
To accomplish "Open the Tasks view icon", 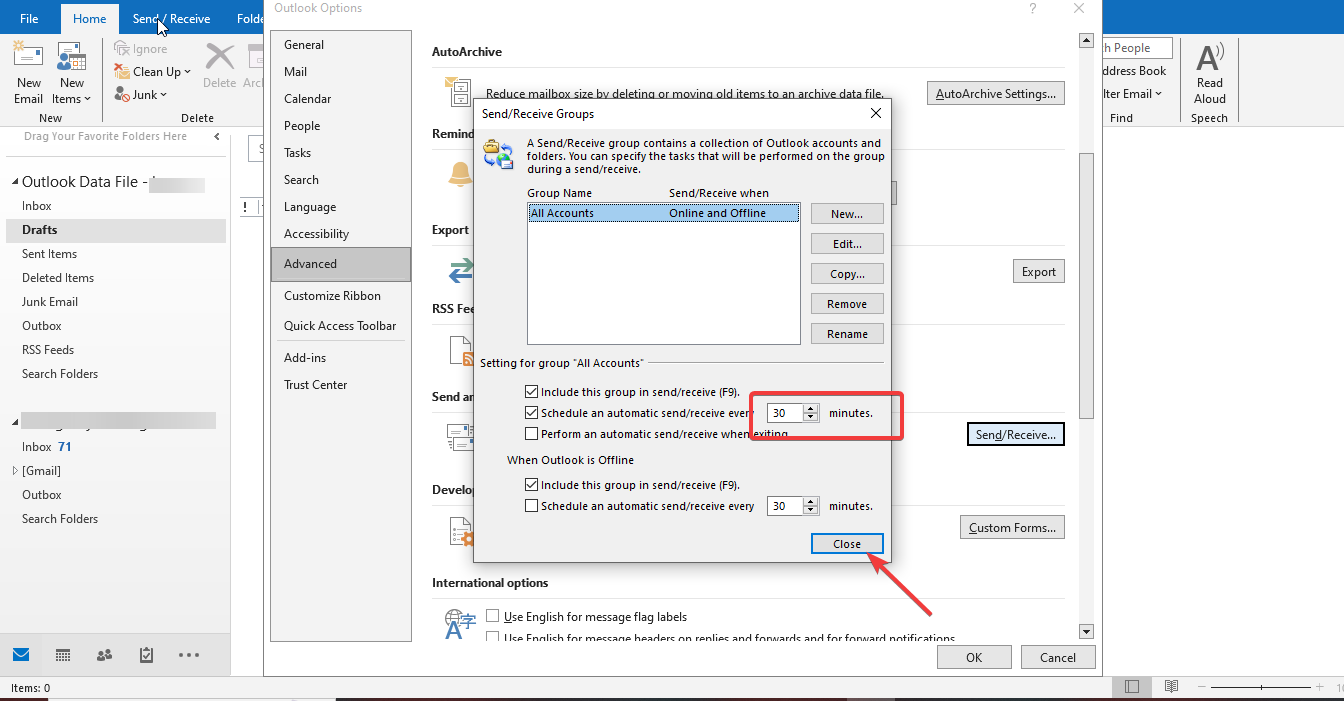I will click(x=145, y=655).
